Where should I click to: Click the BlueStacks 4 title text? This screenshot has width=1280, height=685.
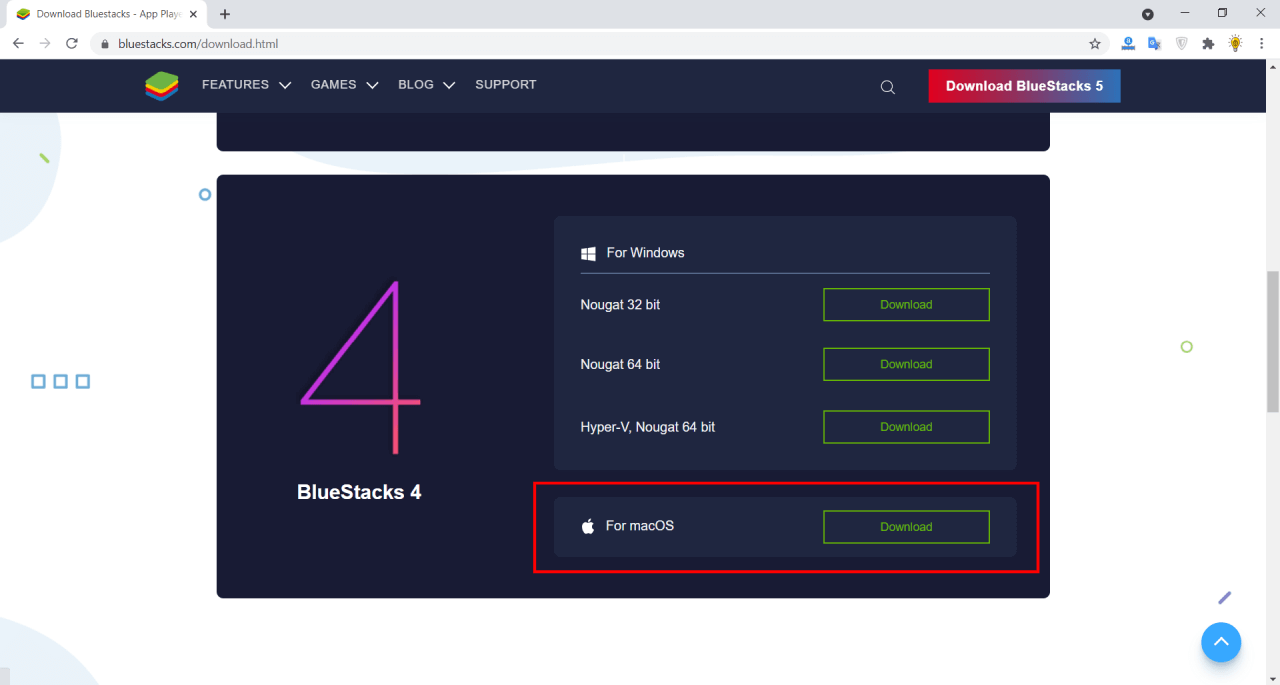click(x=359, y=492)
